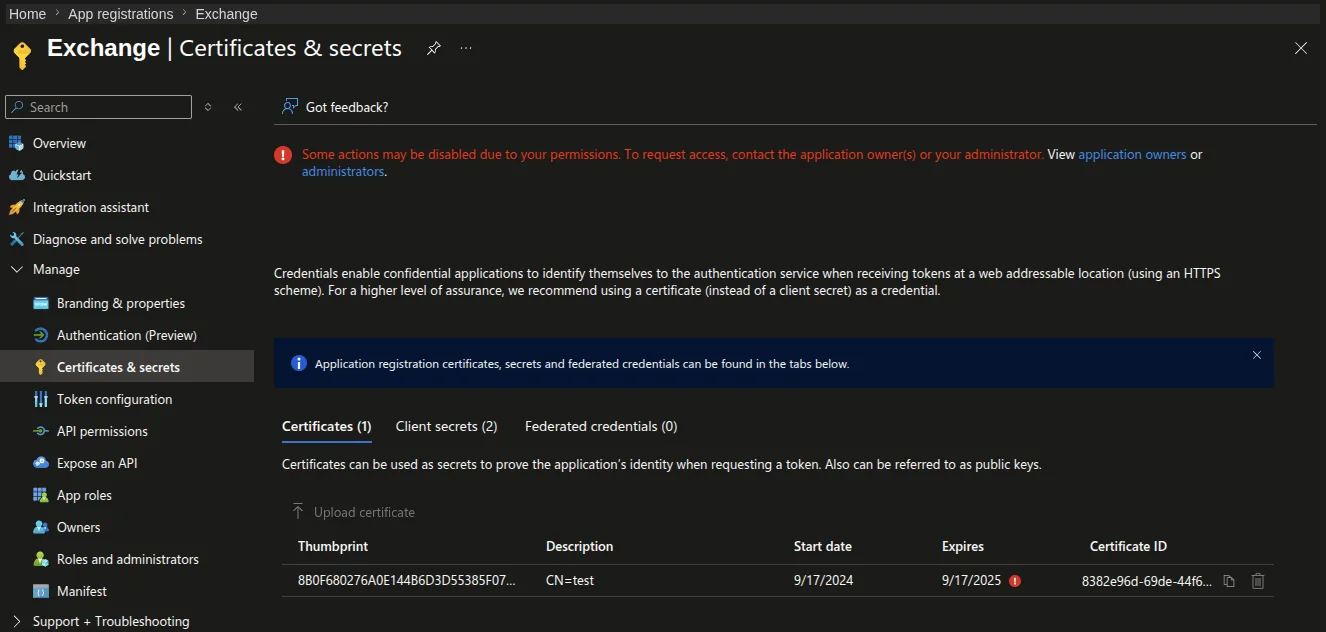Viewport: 1326px width, 632px height.
Task: Click the up/down sort arrows beside Search
Action: click(208, 107)
